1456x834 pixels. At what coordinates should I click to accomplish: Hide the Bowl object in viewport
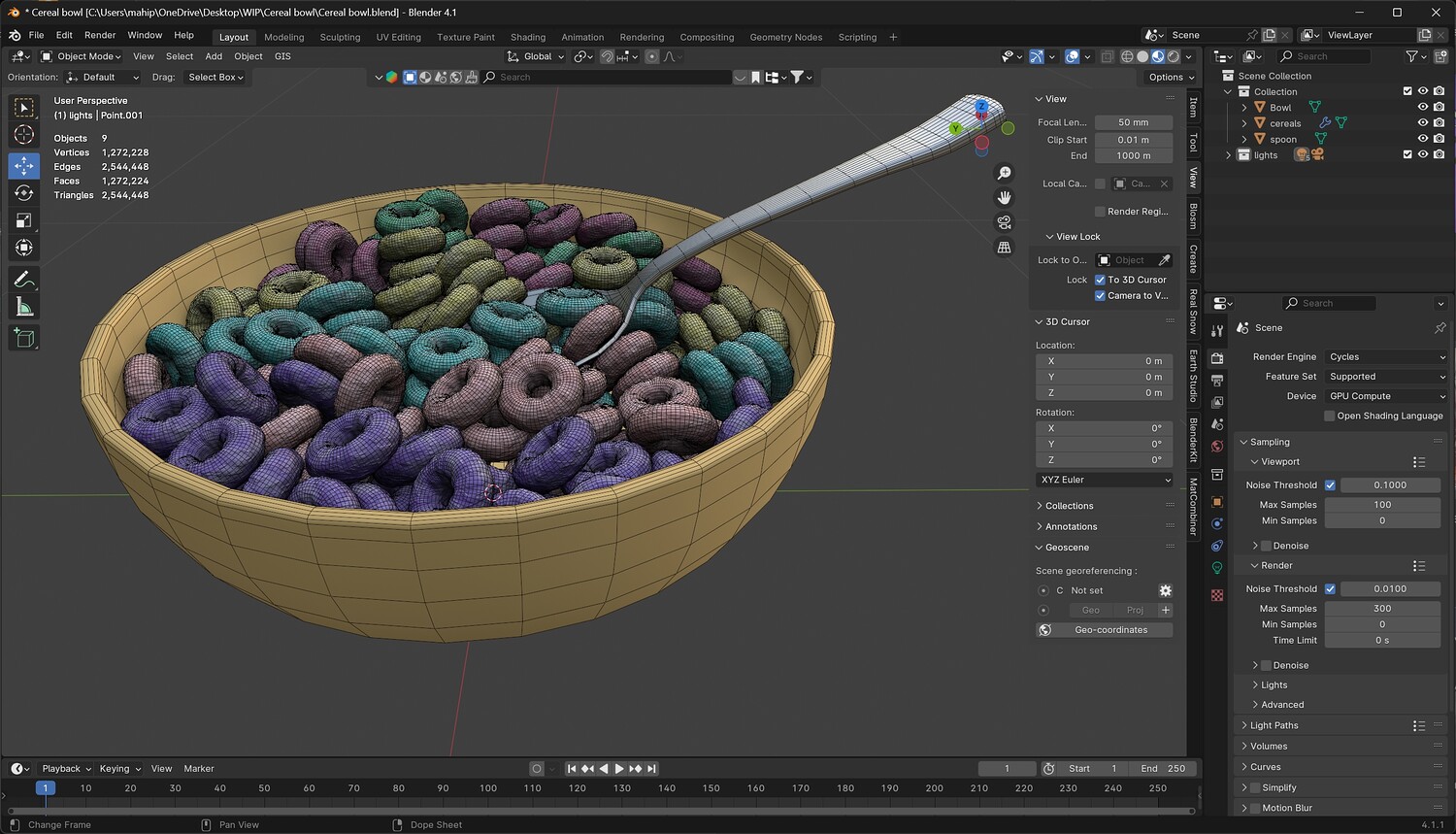(1423, 108)
